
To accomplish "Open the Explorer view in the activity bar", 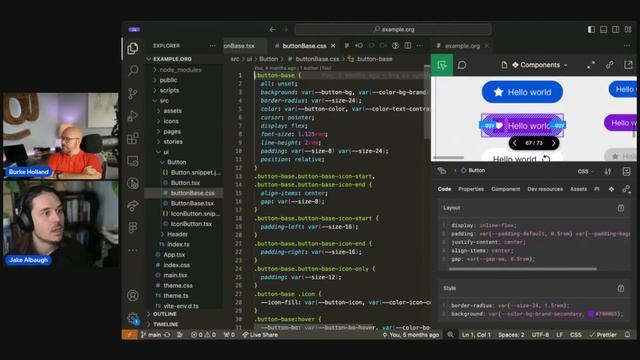I will 133,49.
